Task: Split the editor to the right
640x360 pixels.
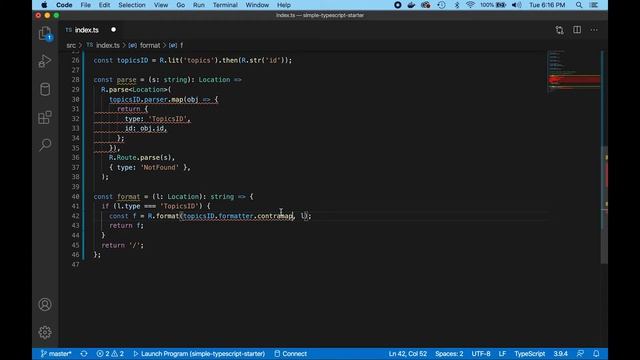Action: [577, 30]
